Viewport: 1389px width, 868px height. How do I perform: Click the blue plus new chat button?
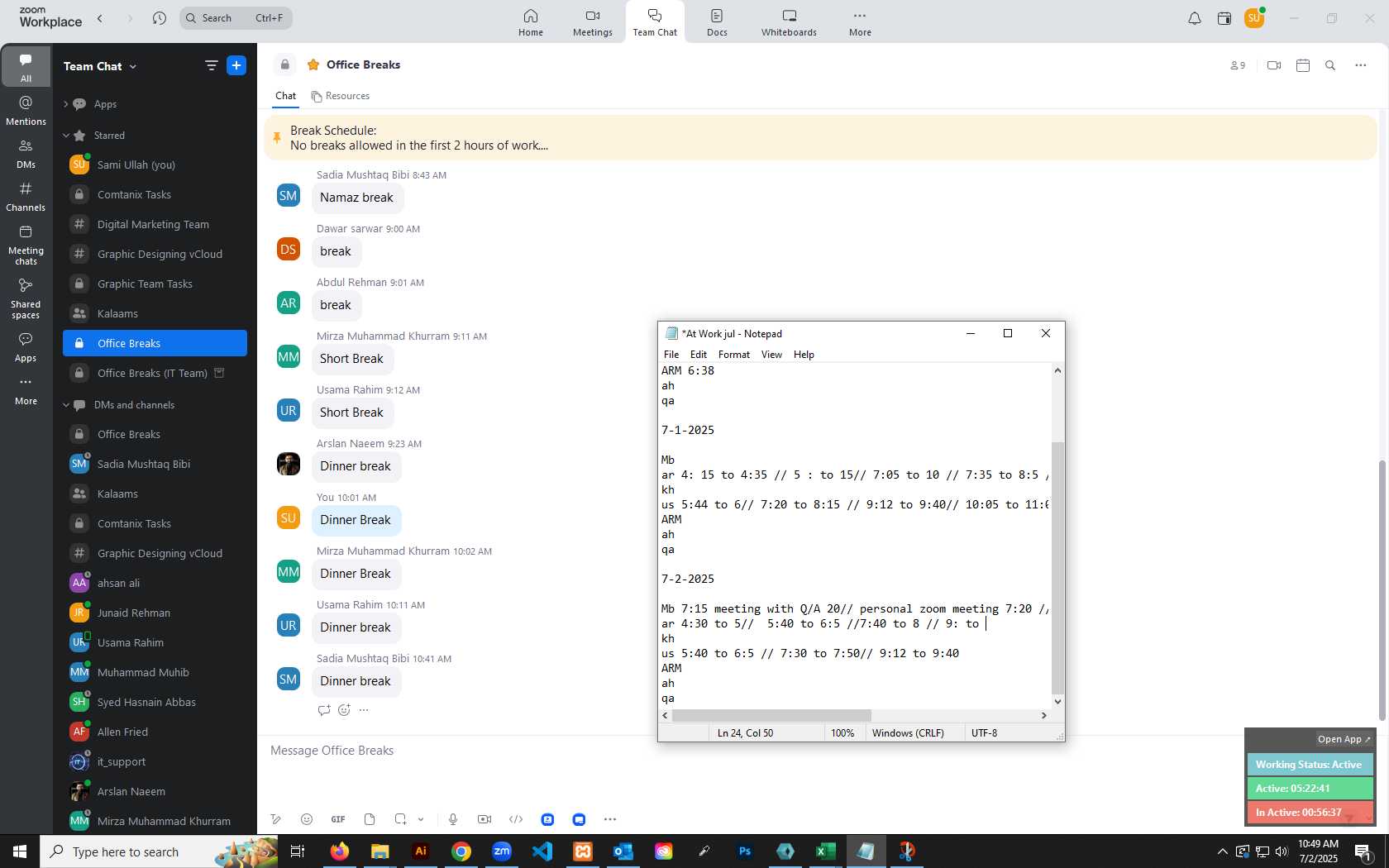click(x=236, y=65)
